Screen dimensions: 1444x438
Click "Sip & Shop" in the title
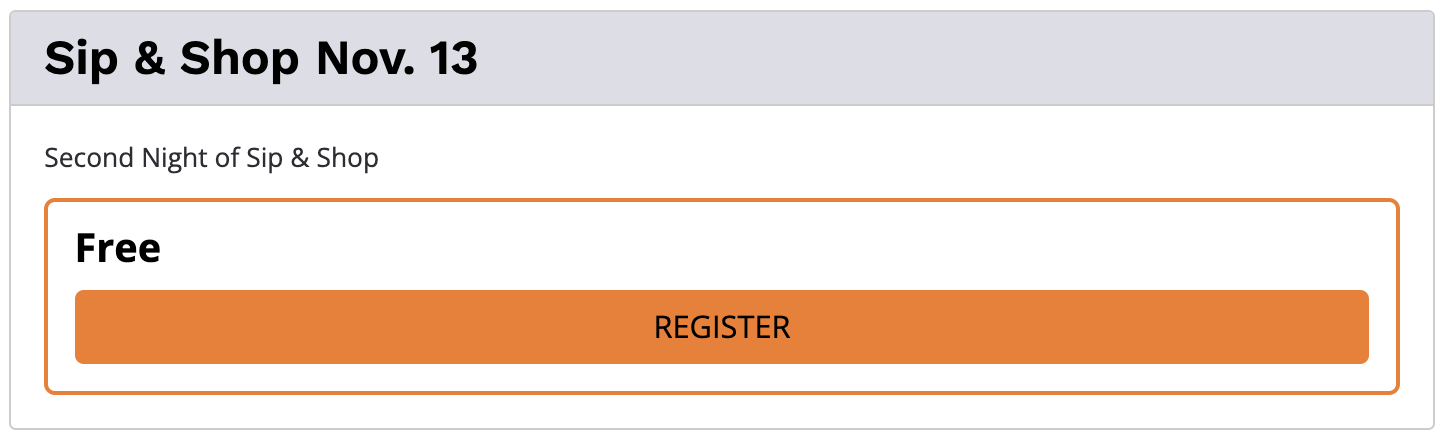point(171,61)
